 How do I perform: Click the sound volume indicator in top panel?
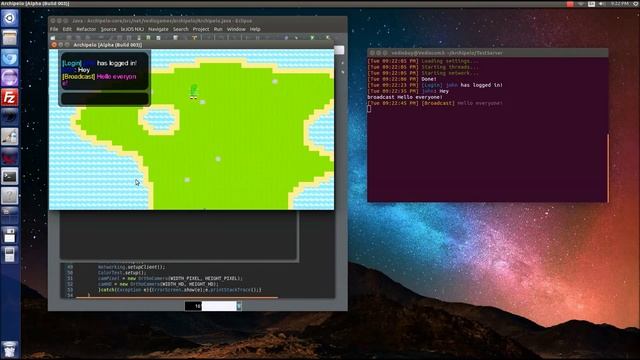602,4
